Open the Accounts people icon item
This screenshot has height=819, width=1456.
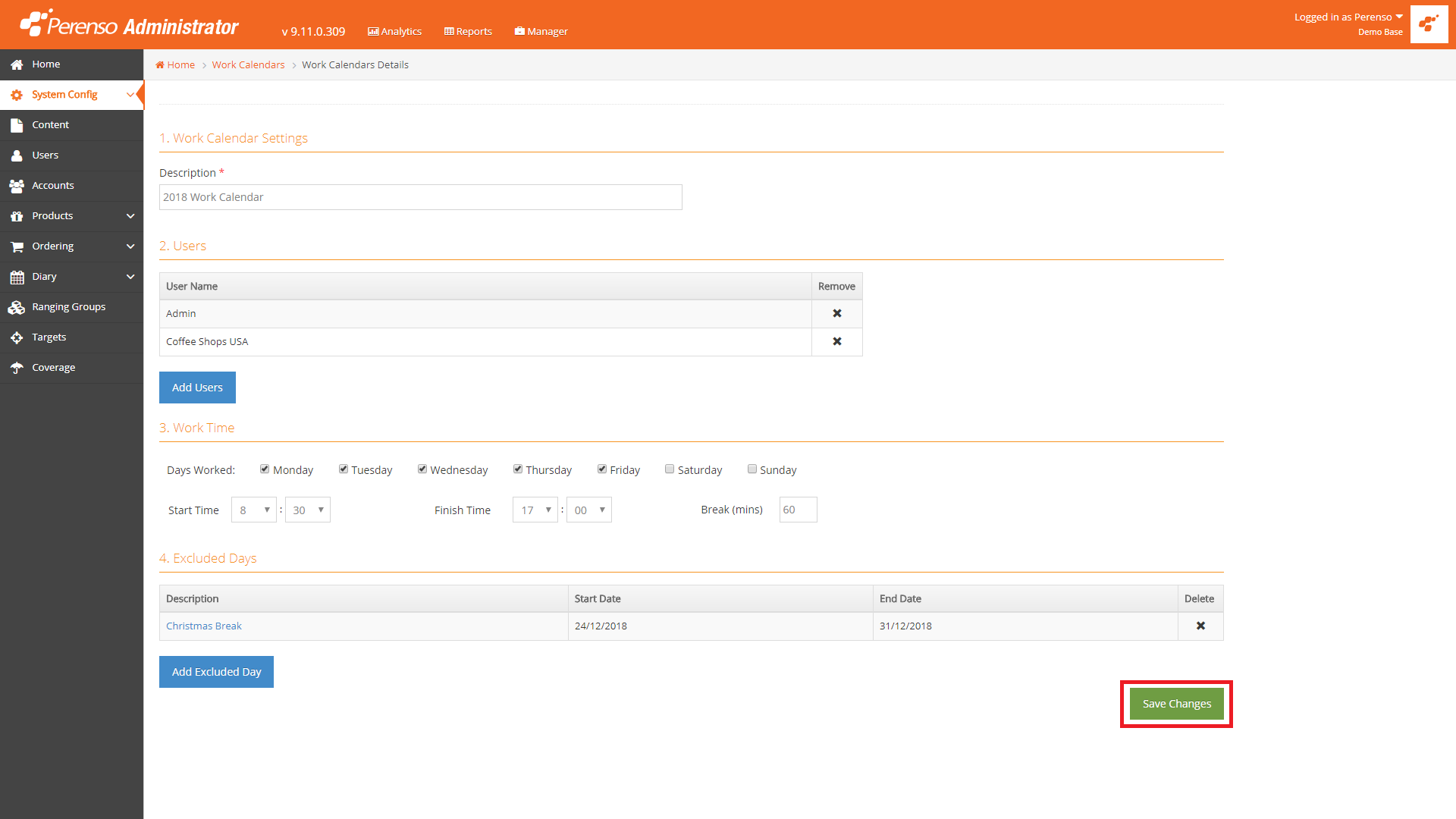(17, 186)
